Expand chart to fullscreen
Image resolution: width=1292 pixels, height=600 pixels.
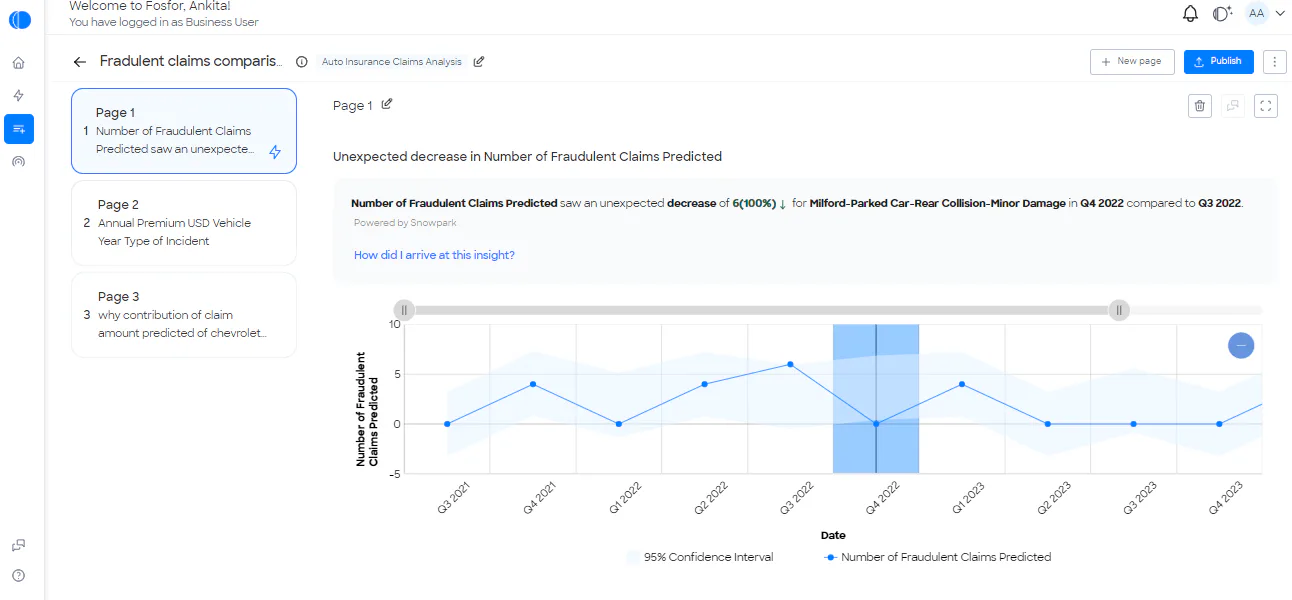1266,105
